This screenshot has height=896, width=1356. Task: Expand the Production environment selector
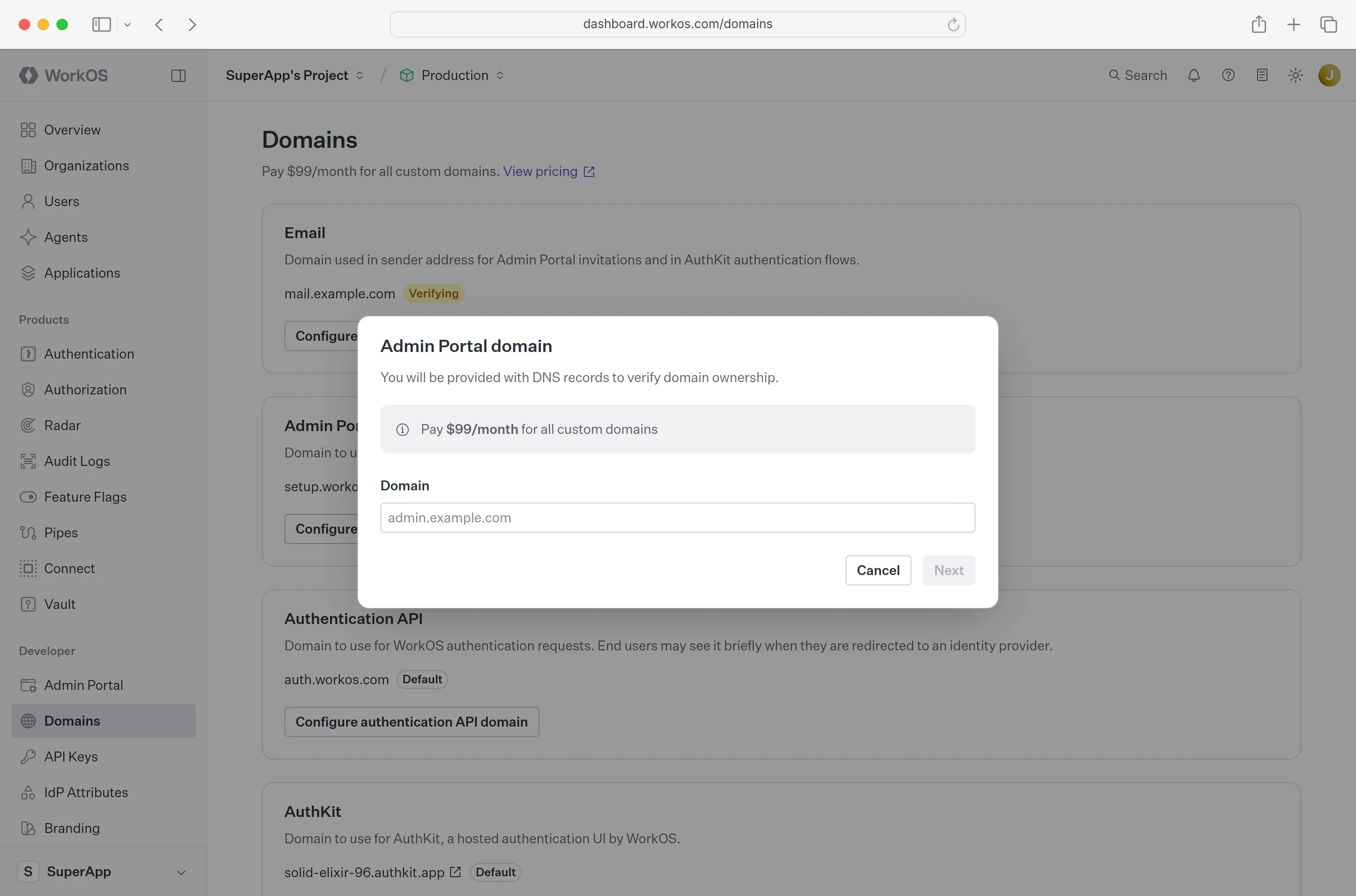click(x=500, y=75)
